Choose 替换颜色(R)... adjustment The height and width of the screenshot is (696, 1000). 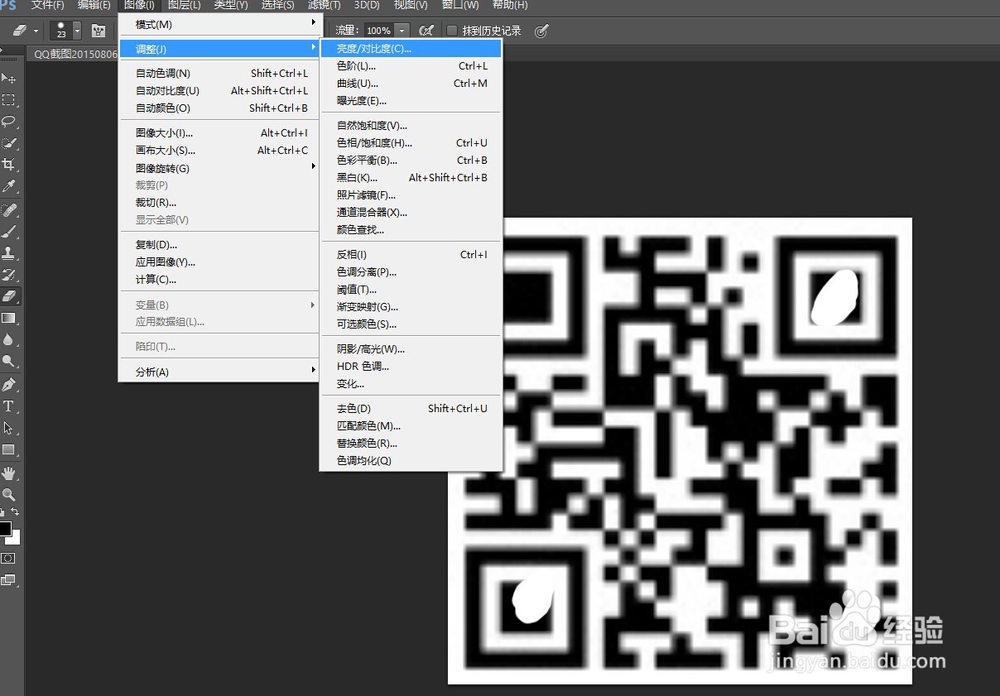[x=411, y=443]
